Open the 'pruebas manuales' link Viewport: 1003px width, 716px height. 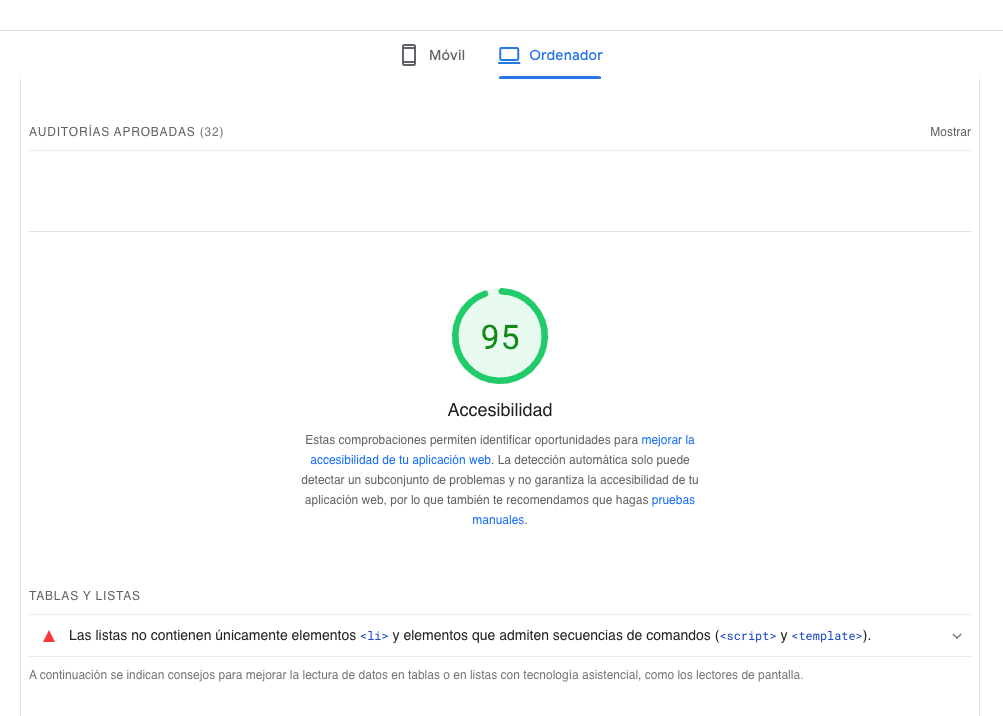coord(673,500)
